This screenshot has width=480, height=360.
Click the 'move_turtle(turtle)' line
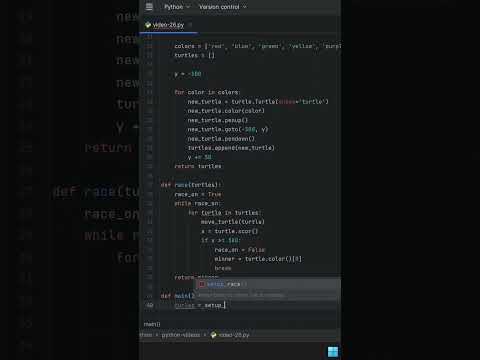233,222
